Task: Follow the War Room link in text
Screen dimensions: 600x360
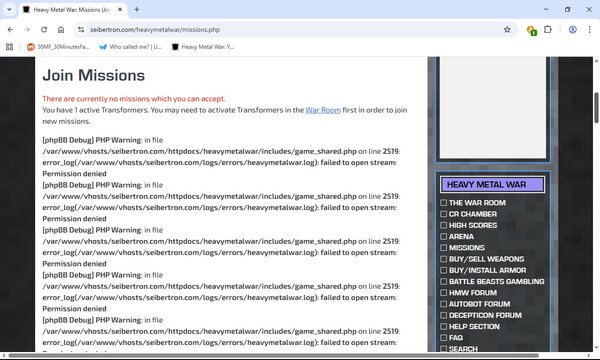Action: pos(323,110)
